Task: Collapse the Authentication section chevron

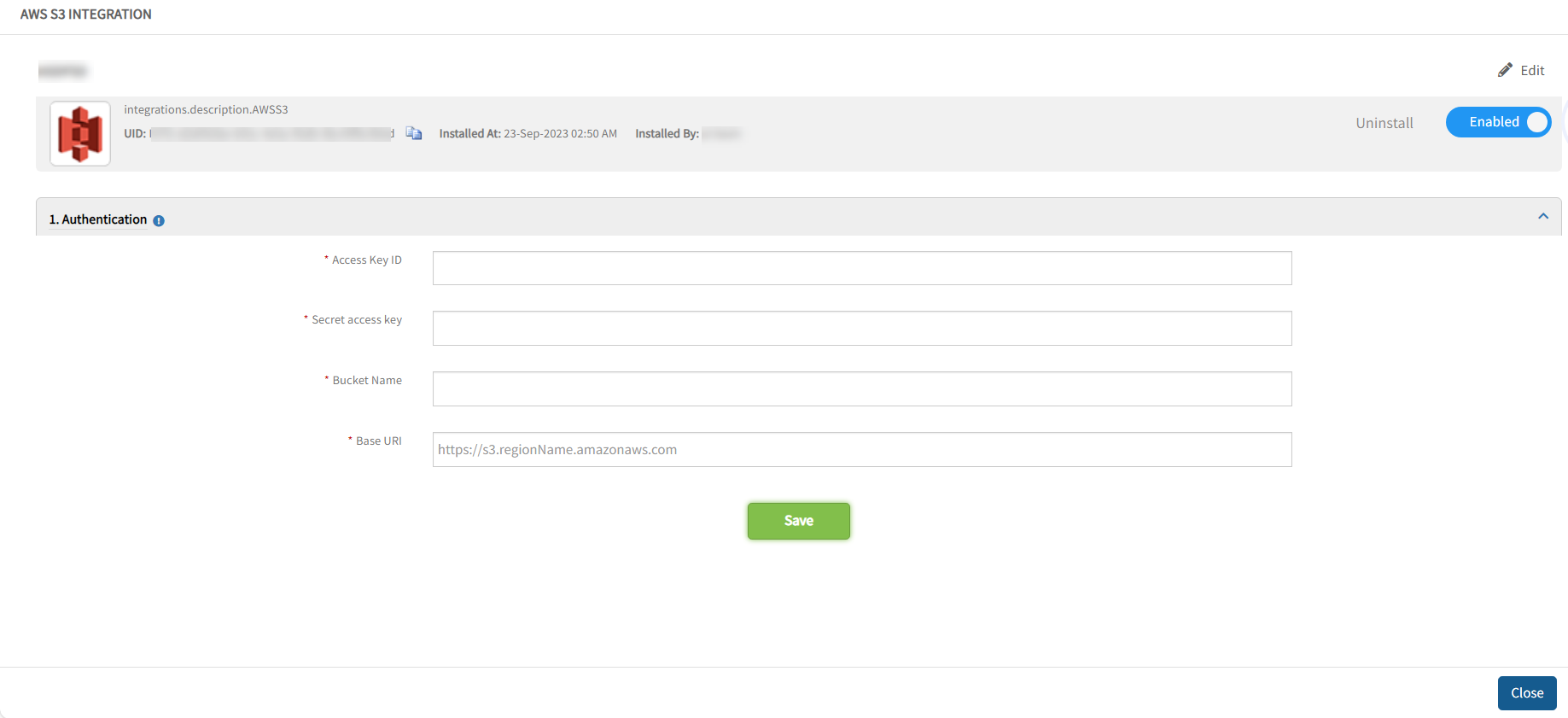Action: point(1543,216)
